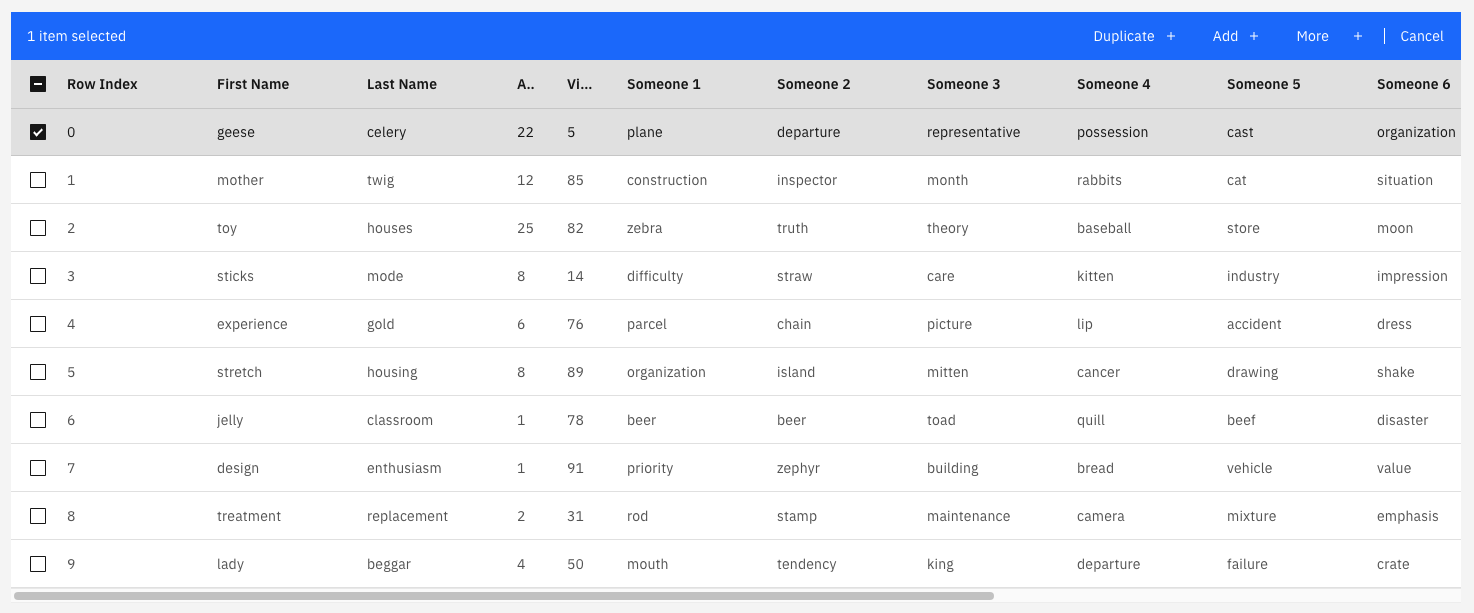The height and width of the screenshot is (613, 1474).
Task: Click the Duplicate batch action
Action: click(x=1123, y=36)
